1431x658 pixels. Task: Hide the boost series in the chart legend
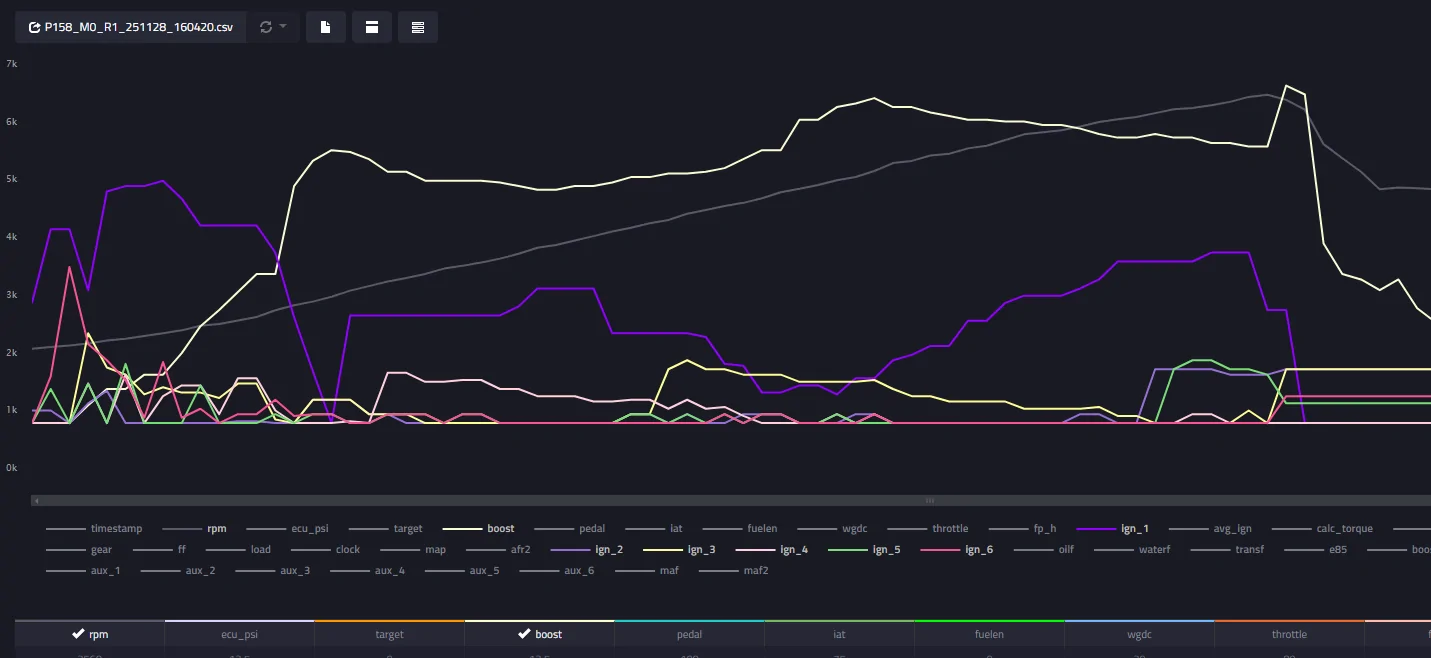point(478,528)
